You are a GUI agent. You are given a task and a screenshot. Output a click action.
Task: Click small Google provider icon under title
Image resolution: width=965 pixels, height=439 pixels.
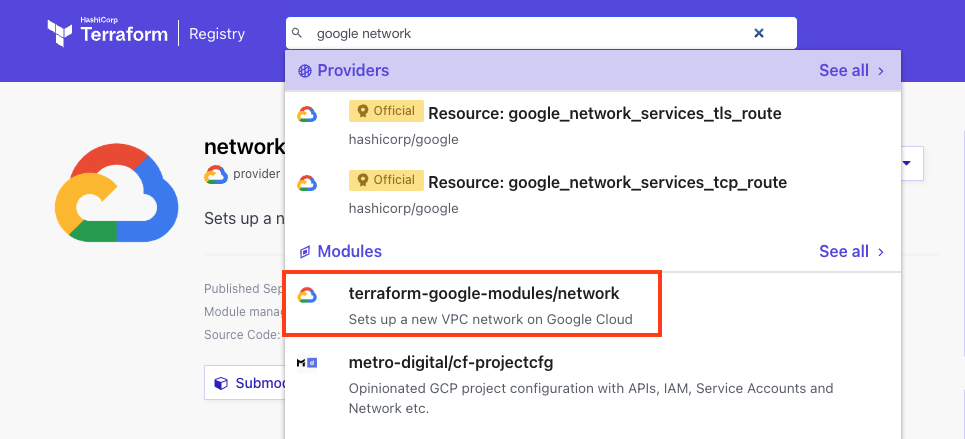215,175
